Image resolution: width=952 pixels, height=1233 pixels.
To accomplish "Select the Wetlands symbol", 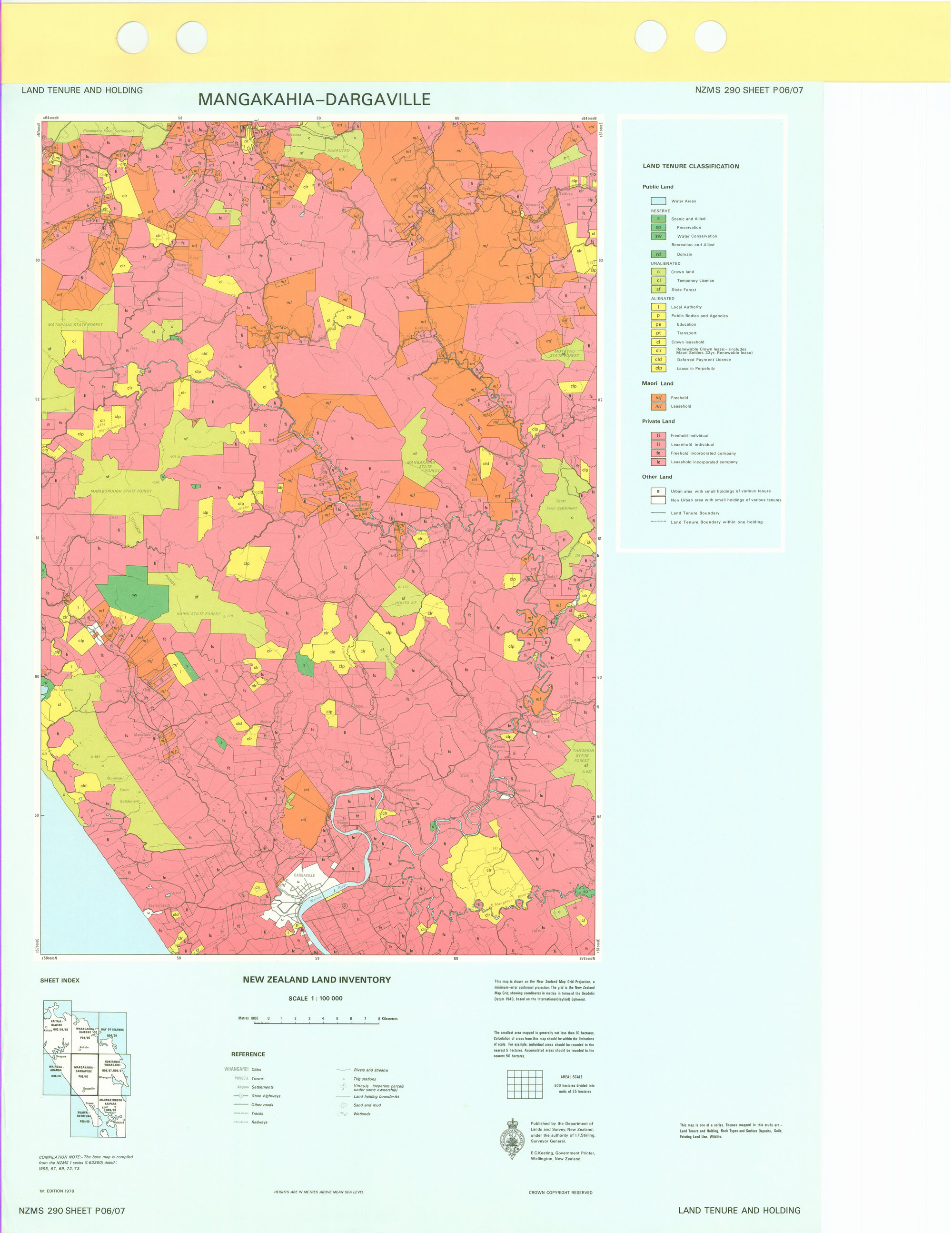I will (x=343, y=1114).
